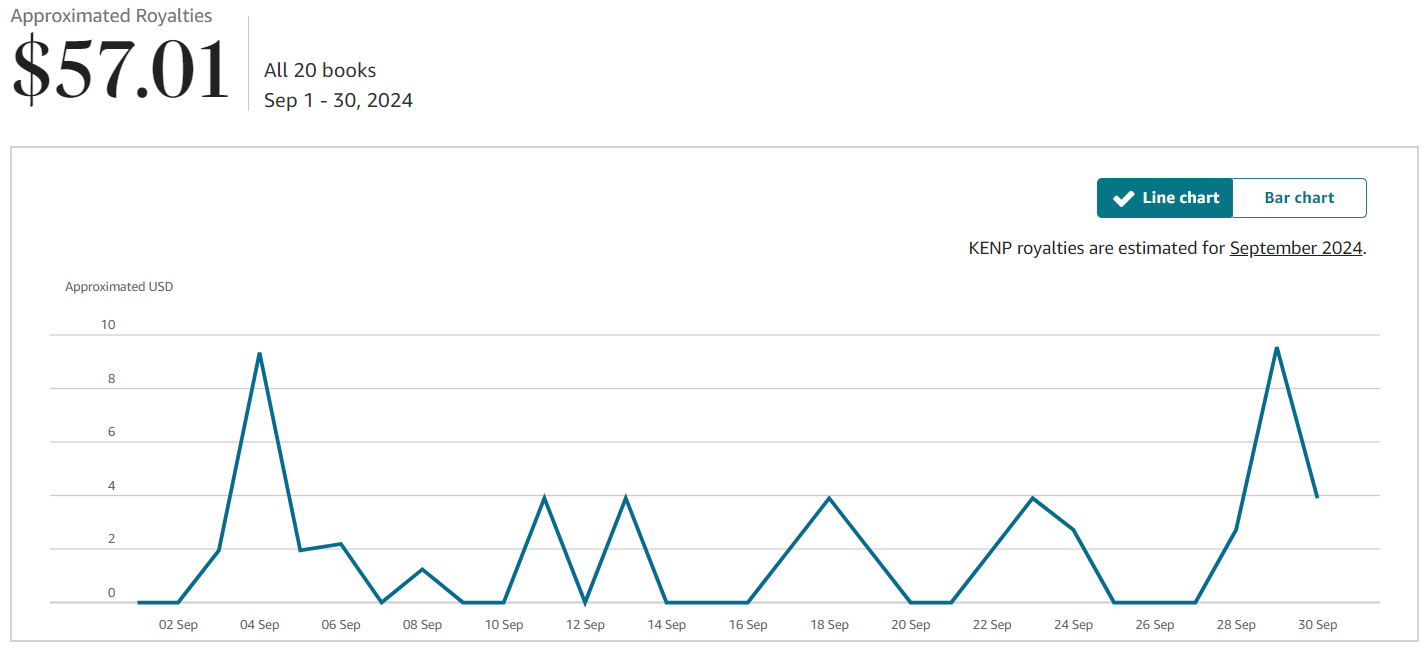The height and width of the screenshot is (651, 1428).
Task: Click the "Sep 1 - 30, 2024" date range
Action: coord(338,100)
